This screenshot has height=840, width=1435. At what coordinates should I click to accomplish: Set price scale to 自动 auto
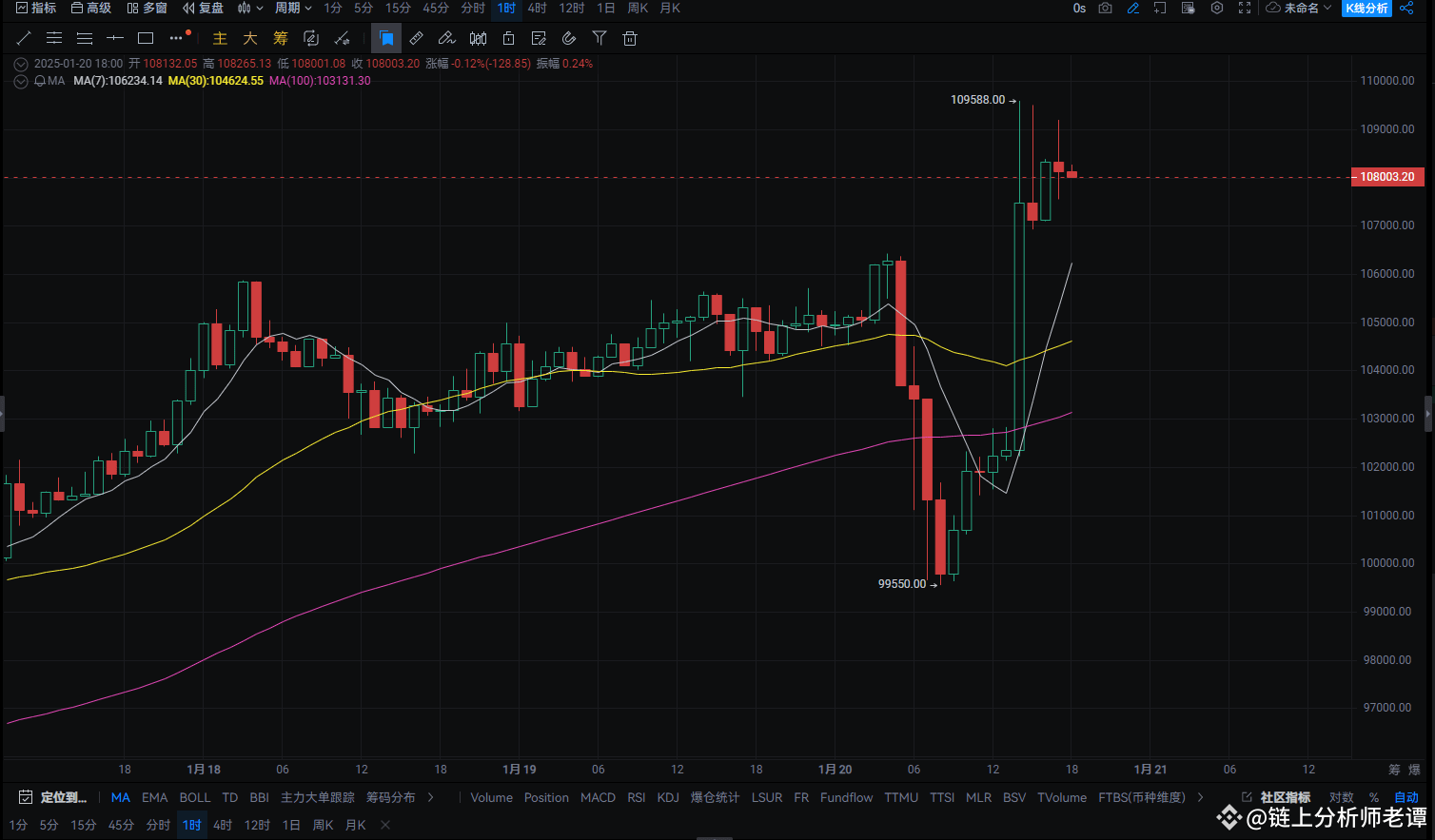point(1406,797)
